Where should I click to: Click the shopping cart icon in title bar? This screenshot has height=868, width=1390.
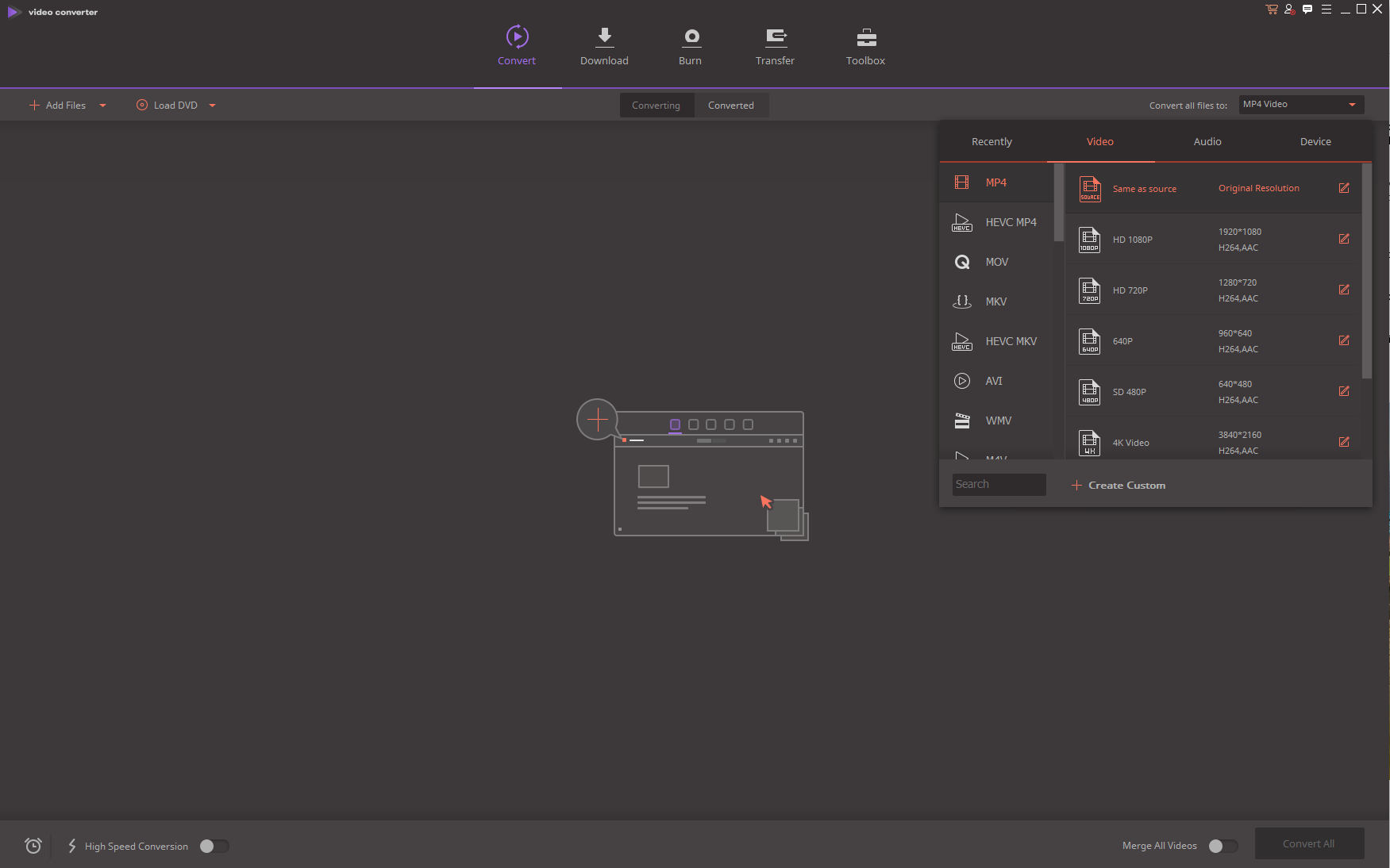pyautogui.click(x=1271, y=10)
